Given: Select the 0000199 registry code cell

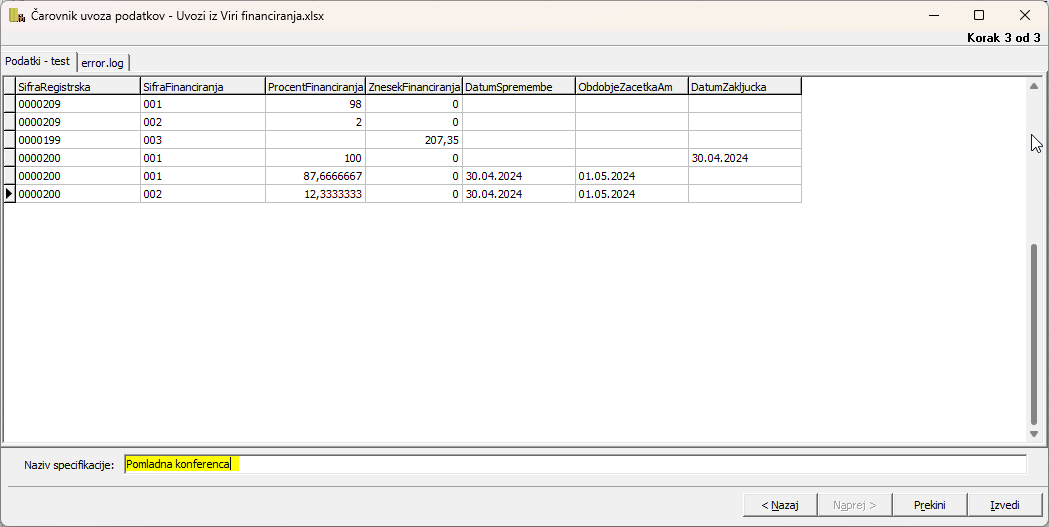Looking at the screenshot, I should (x=78, y=140).
